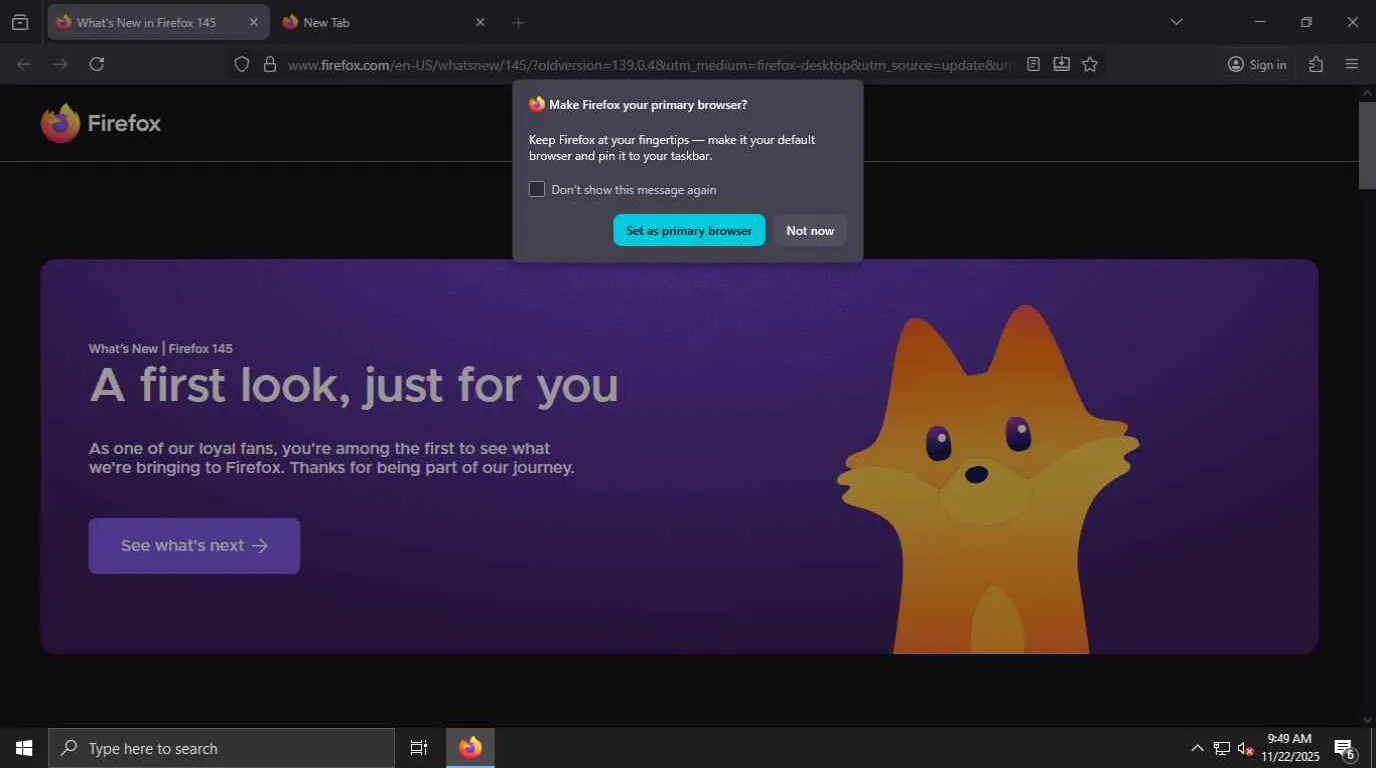1376x768 pixels.
Task: Show hidden system tray icons
Action: point(1197,748)
